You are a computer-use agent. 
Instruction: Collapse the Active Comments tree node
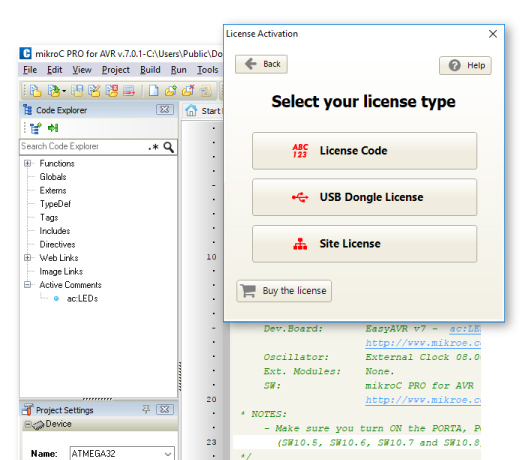[x=27, y=285]
